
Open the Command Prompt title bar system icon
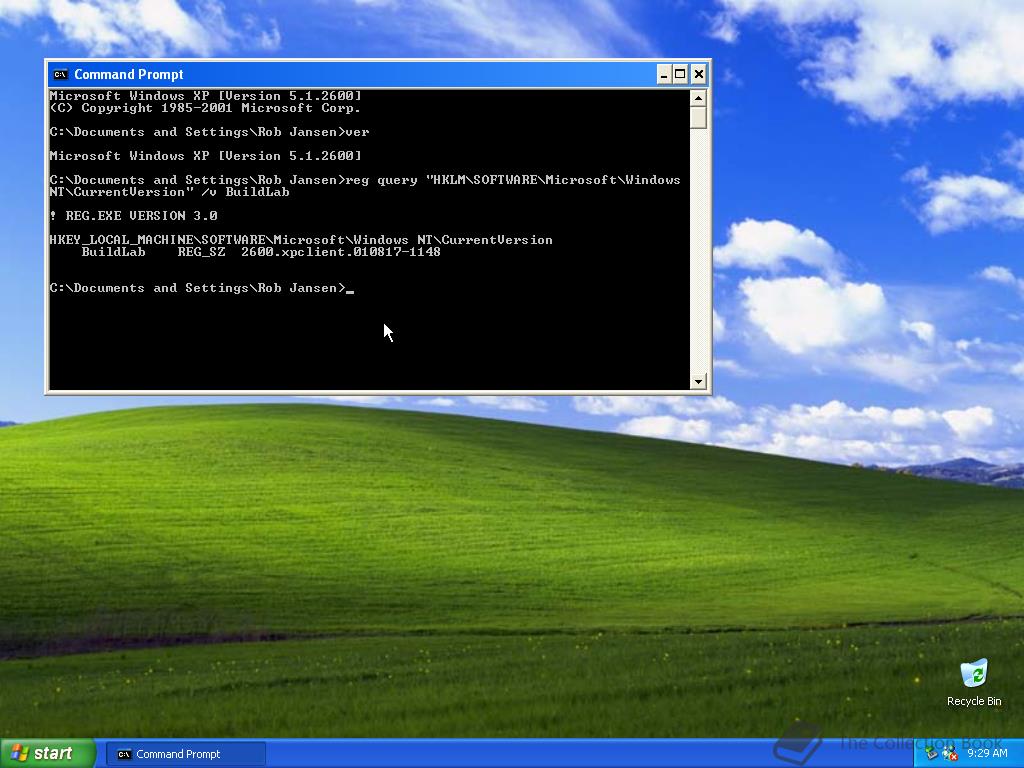[60, 74]
